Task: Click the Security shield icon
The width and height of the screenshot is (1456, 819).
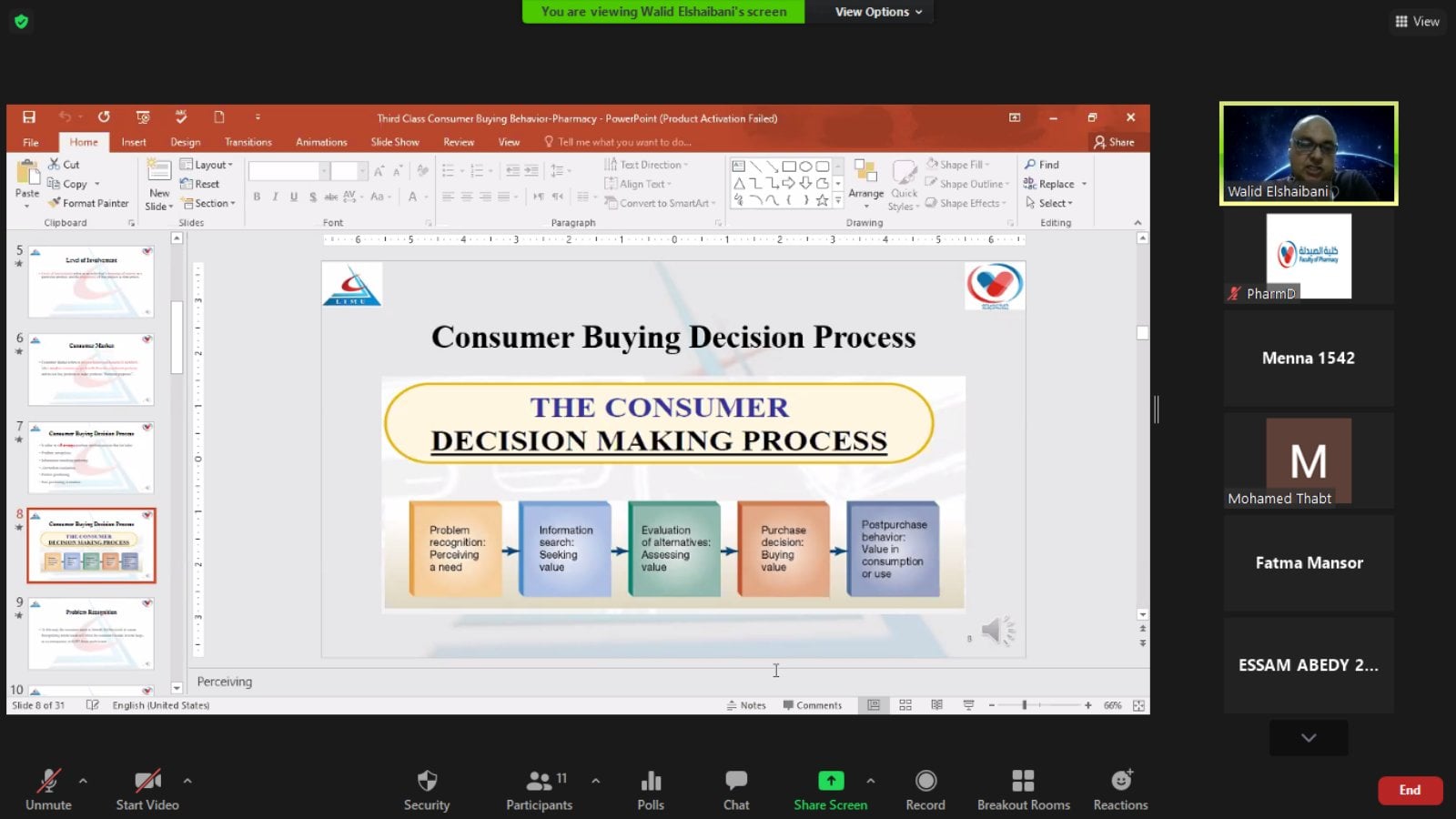Action: pos(427,782)
